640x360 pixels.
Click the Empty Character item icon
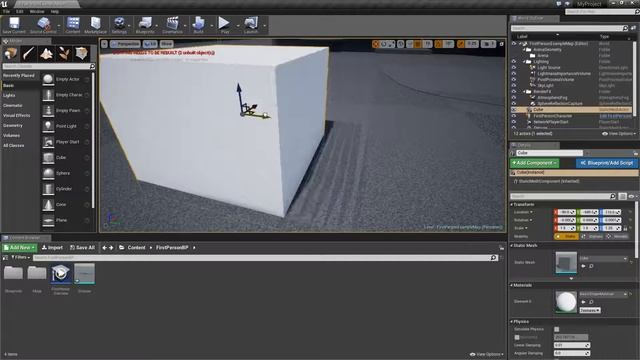tap(48, 95)
